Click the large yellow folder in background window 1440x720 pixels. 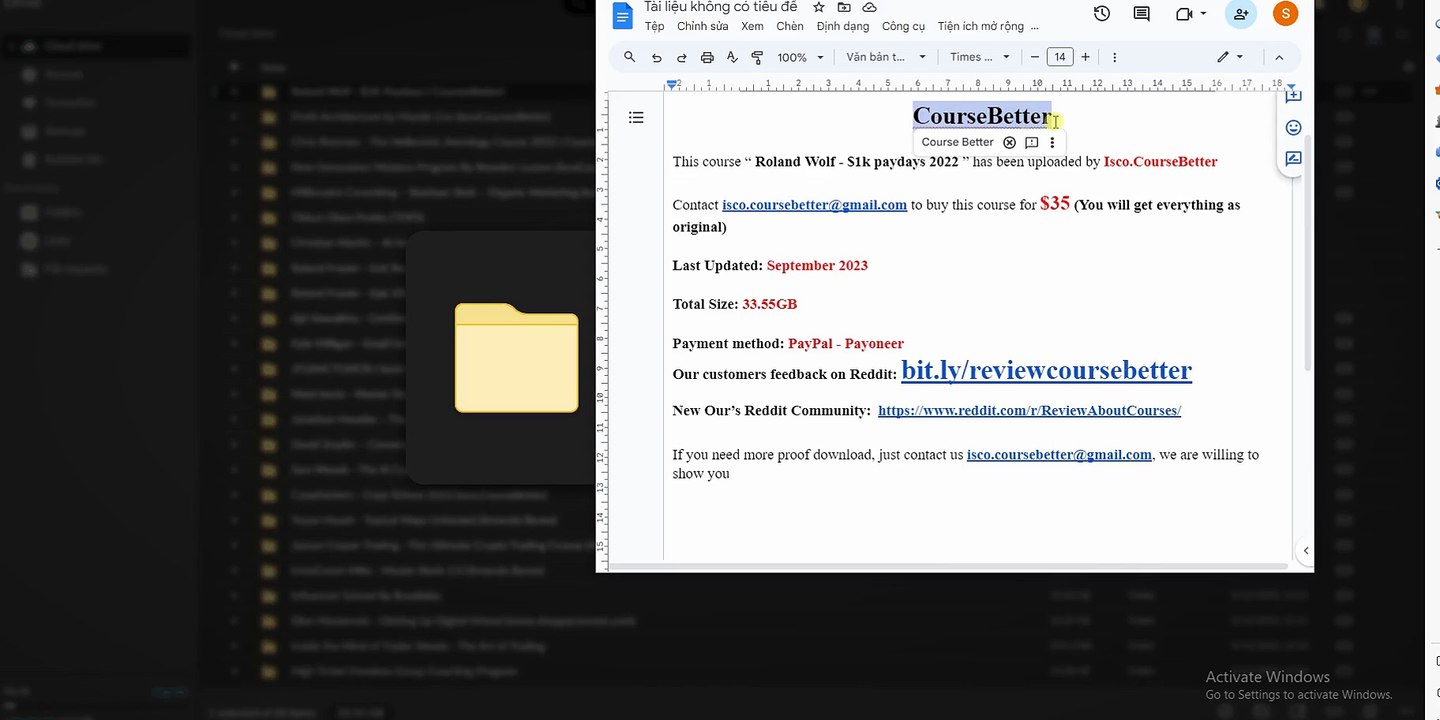[517, 357]
